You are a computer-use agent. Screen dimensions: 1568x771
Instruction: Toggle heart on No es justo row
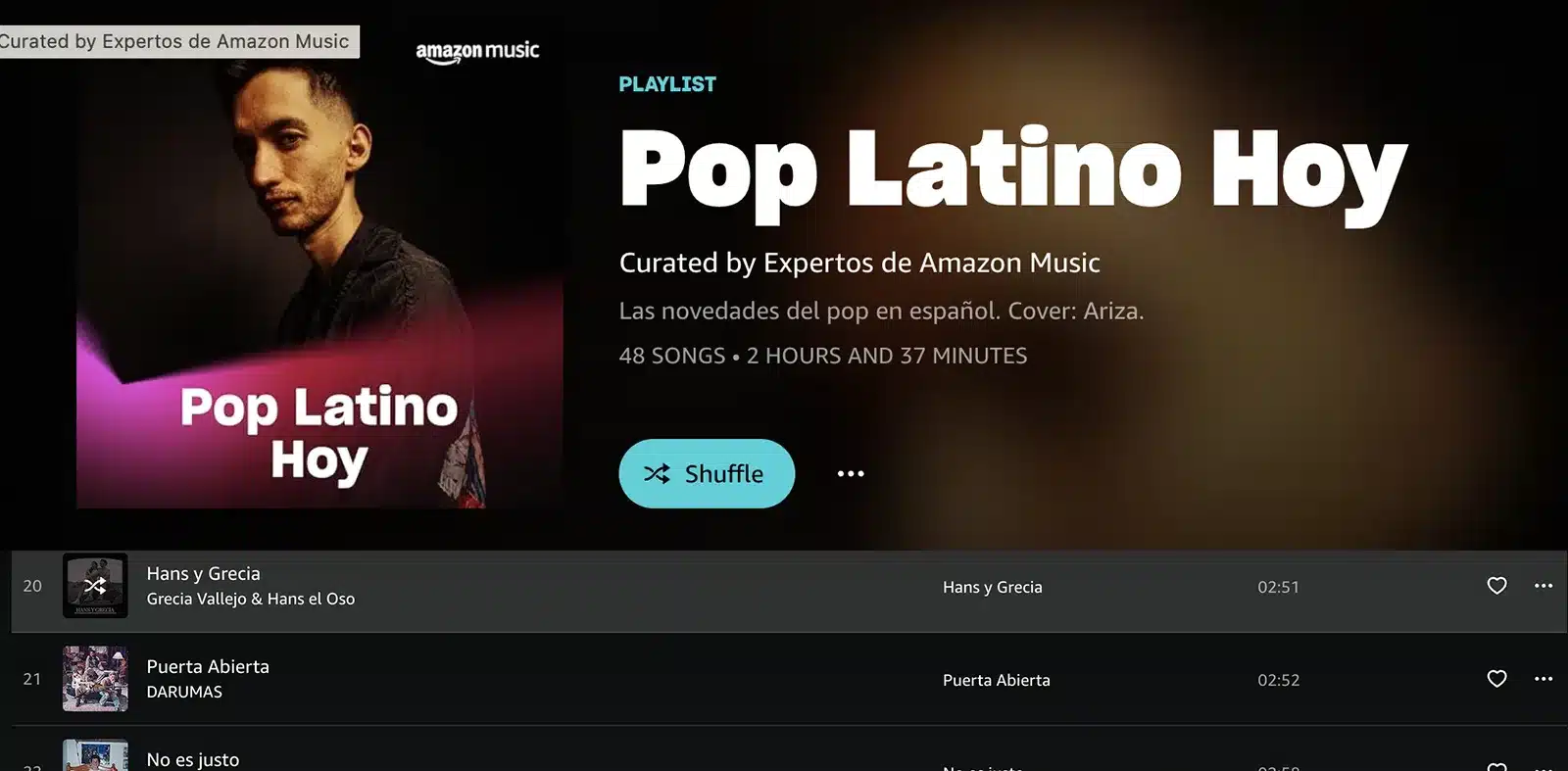tap(1496, 765)
